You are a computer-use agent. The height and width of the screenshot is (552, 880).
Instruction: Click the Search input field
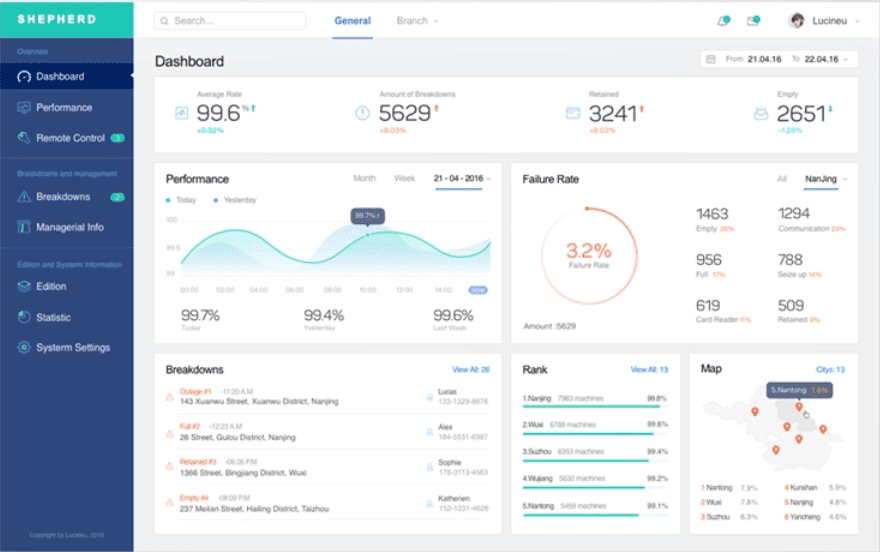[x=230, y=21]
